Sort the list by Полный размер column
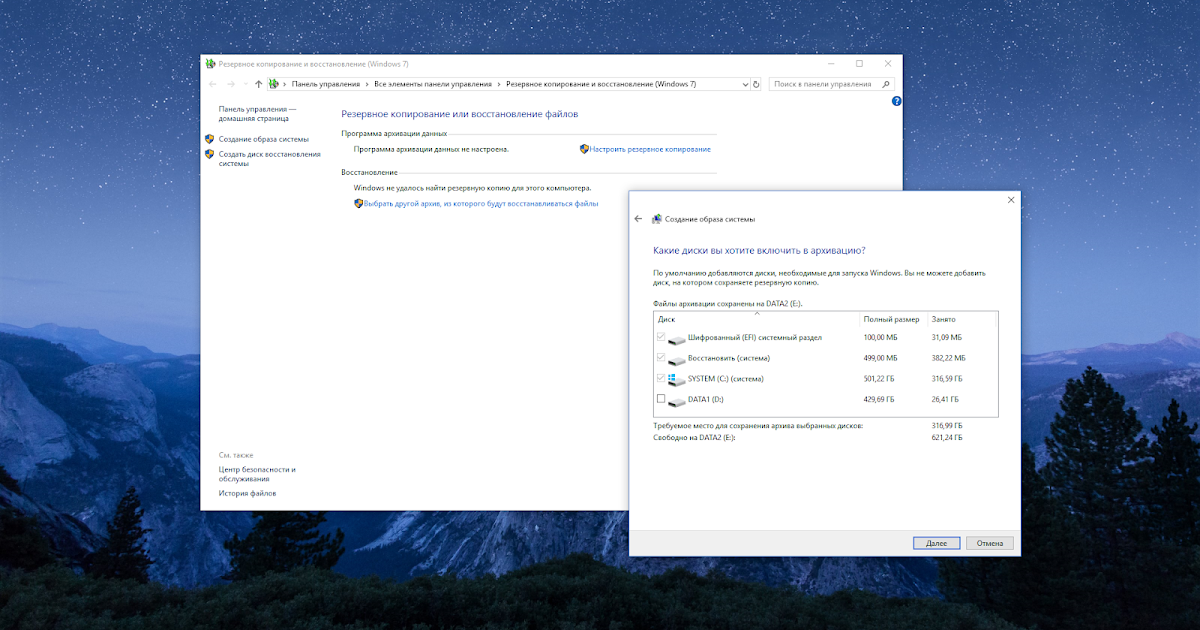The image size is (1200, 630). tap(893, 319)
